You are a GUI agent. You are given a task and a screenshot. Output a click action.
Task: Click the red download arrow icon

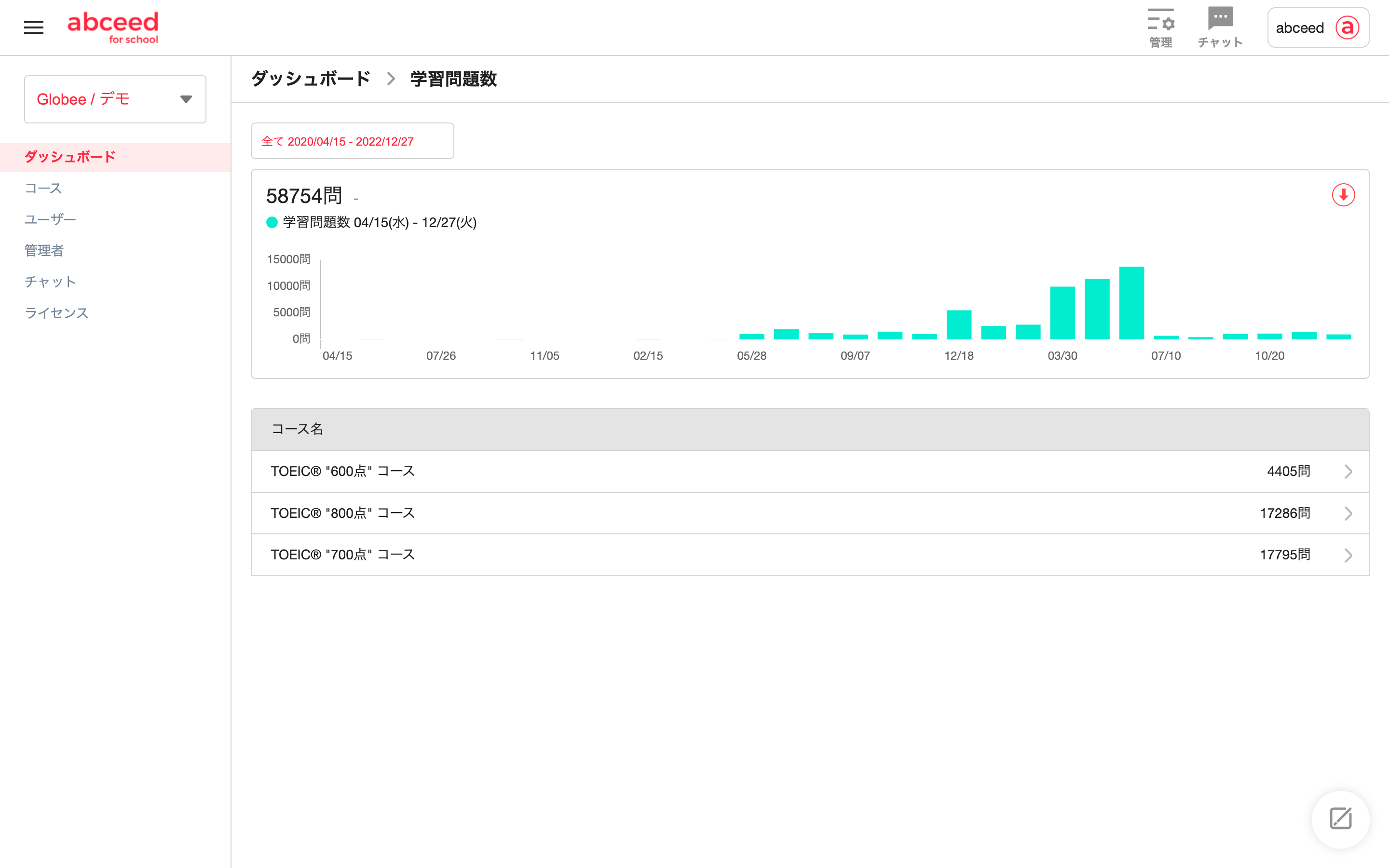click(x=1343, y=195)
